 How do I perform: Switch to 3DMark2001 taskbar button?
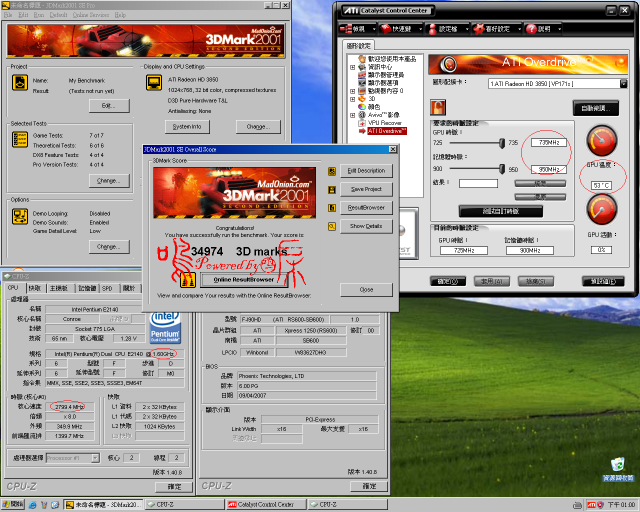(x=103, y=505)
